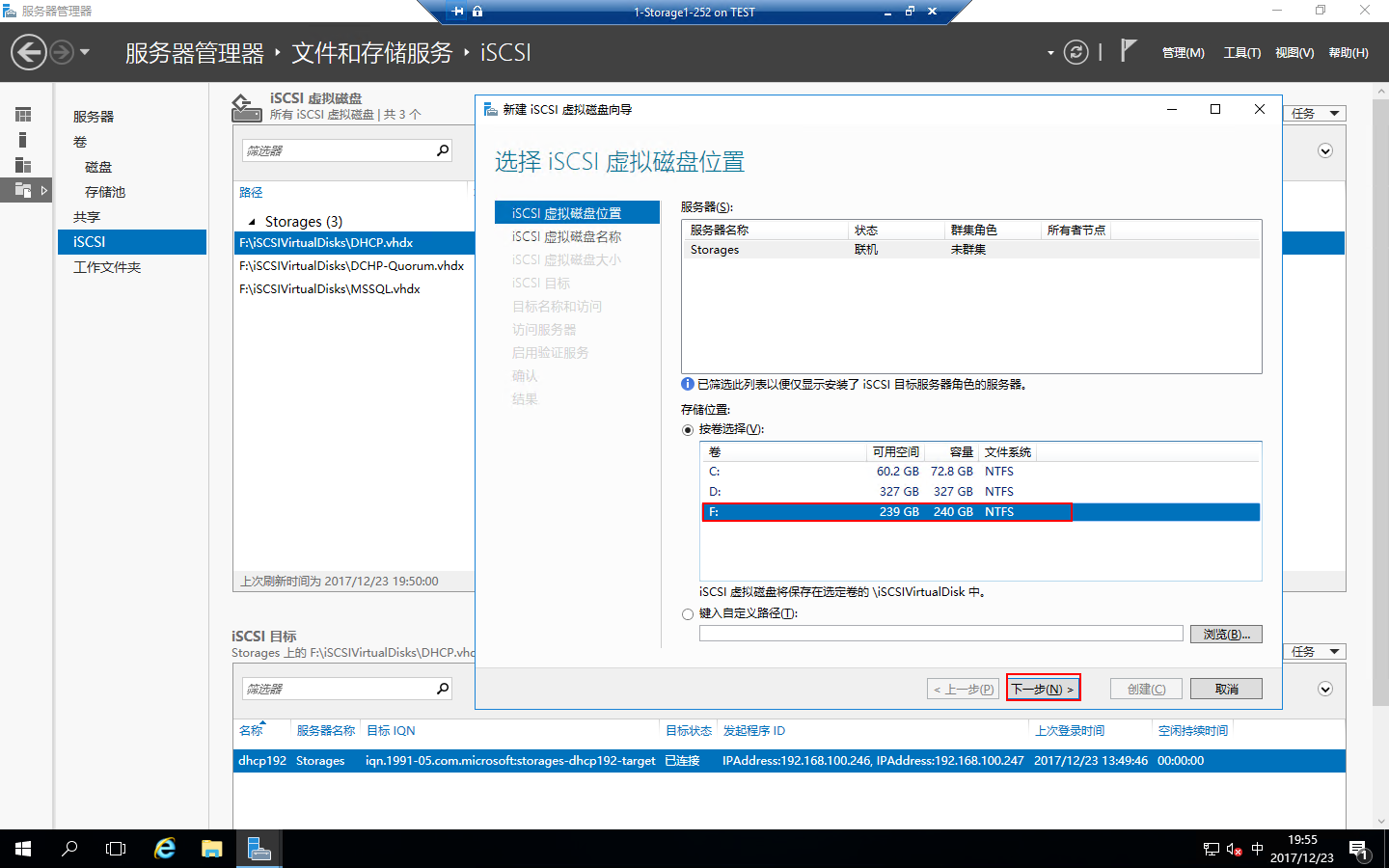The height and width of the screenshot is (868, 1389).
Task: Select the 按卷选择 radio button
Action: tap(688, 430)
